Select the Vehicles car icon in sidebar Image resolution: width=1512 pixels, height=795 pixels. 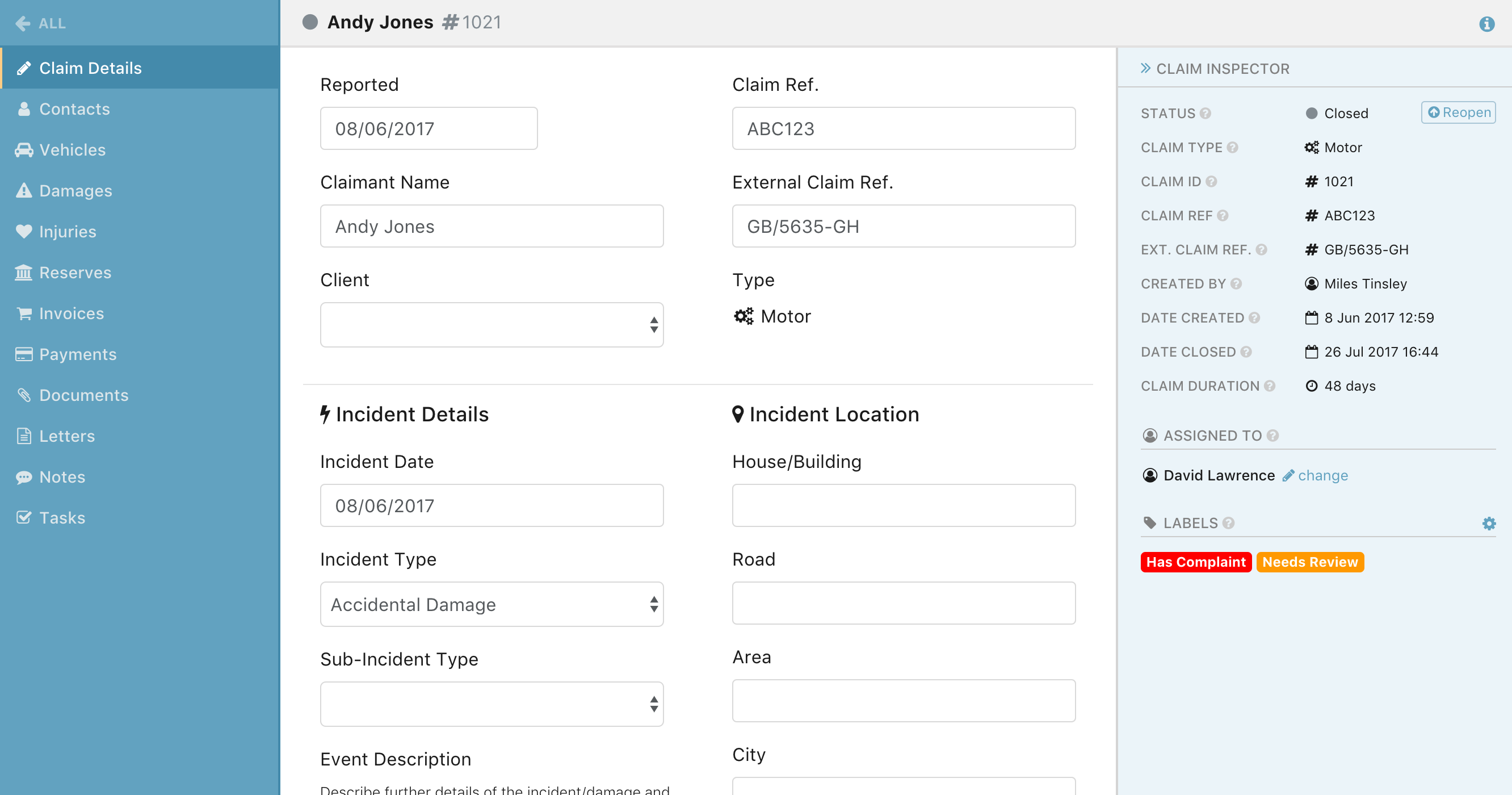pos(23,150)
